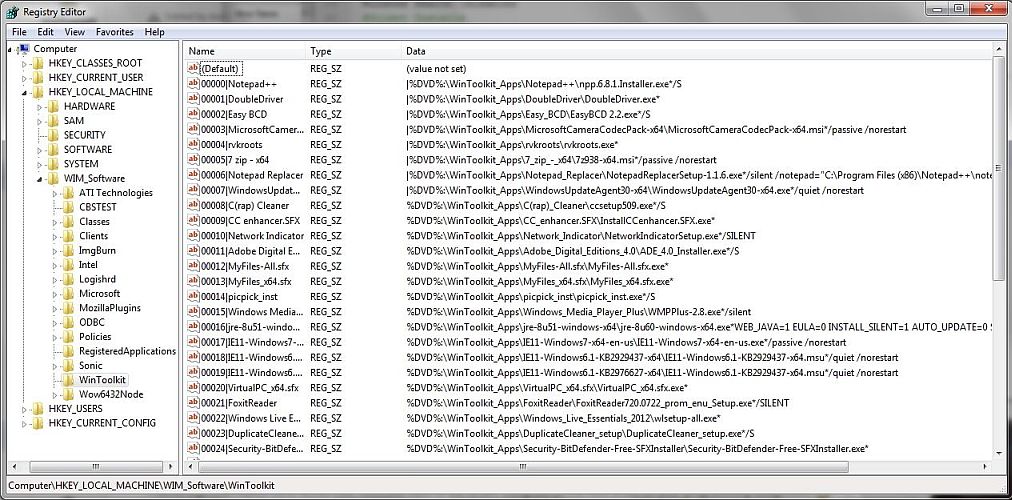
Task: Expand HKEY_CLASSES_ROOT node arrow
Action: click(x=25, y=64)
